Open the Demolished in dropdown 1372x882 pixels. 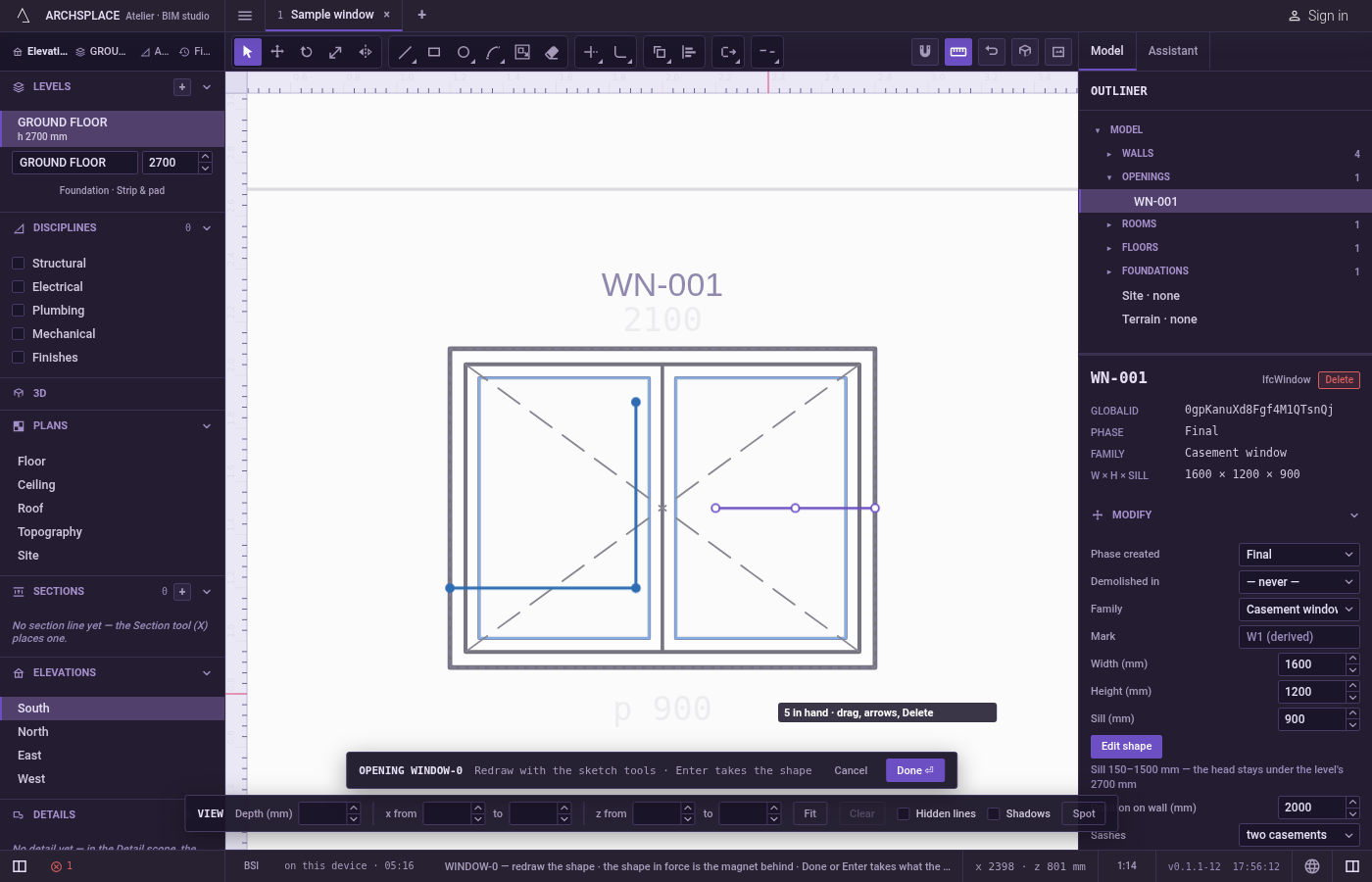point(1298,582)
